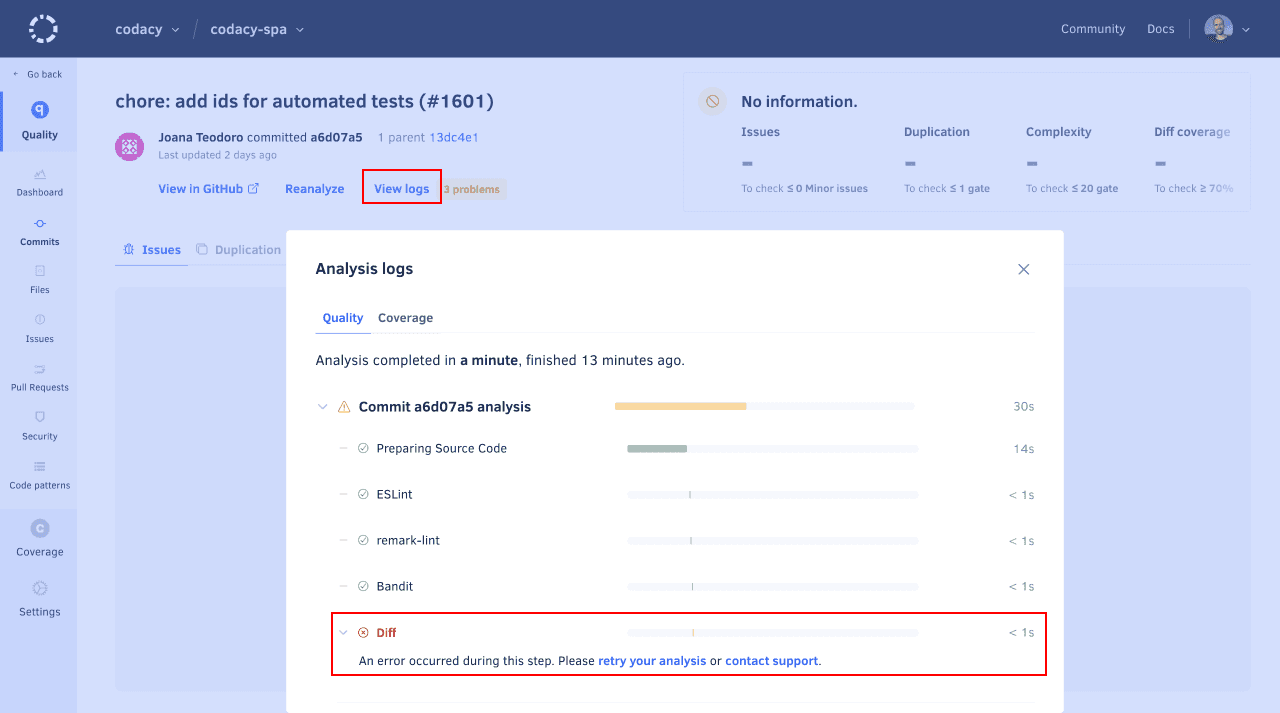
Task: Click the View logs button
Action: tap(401, 188)
